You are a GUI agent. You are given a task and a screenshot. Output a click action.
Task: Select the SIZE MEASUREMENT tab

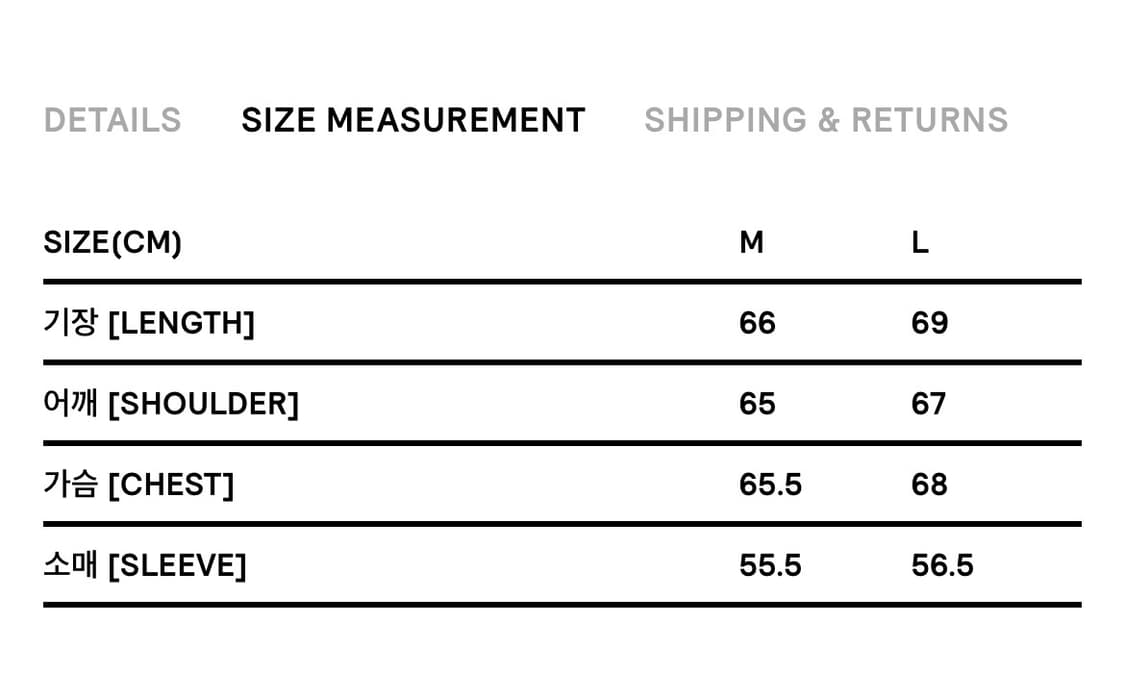coord(413,120)
